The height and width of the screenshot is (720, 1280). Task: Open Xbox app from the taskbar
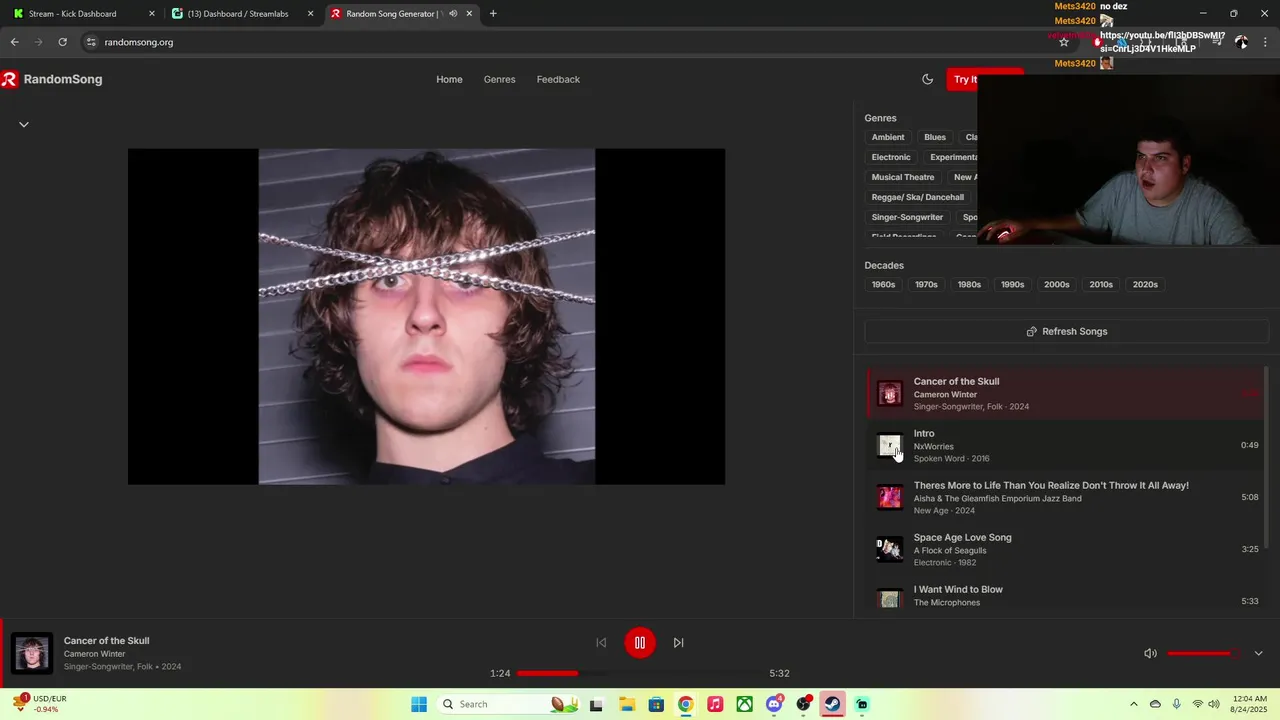(745, 704)
